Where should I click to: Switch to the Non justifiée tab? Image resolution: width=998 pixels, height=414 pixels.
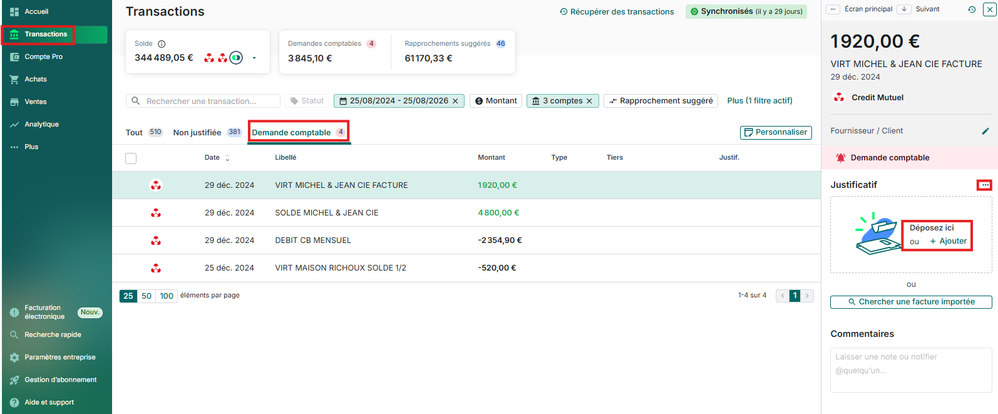click(x=197, y=132)
